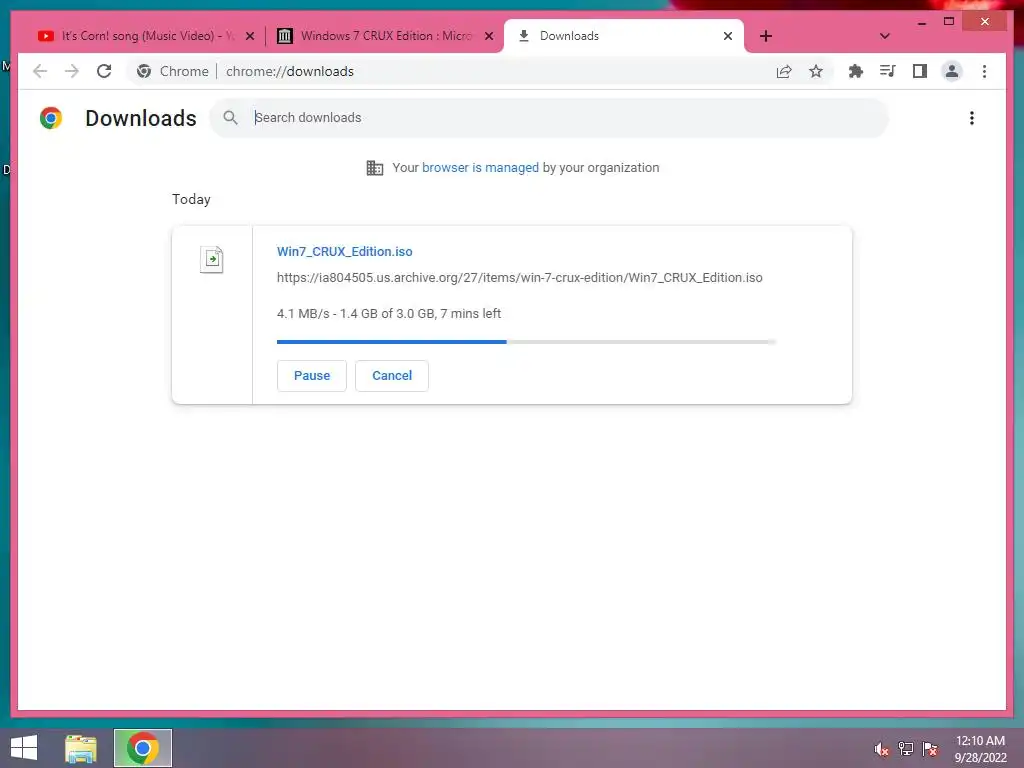Click the Chrome logo beside Downloads heading

(51, 118)
